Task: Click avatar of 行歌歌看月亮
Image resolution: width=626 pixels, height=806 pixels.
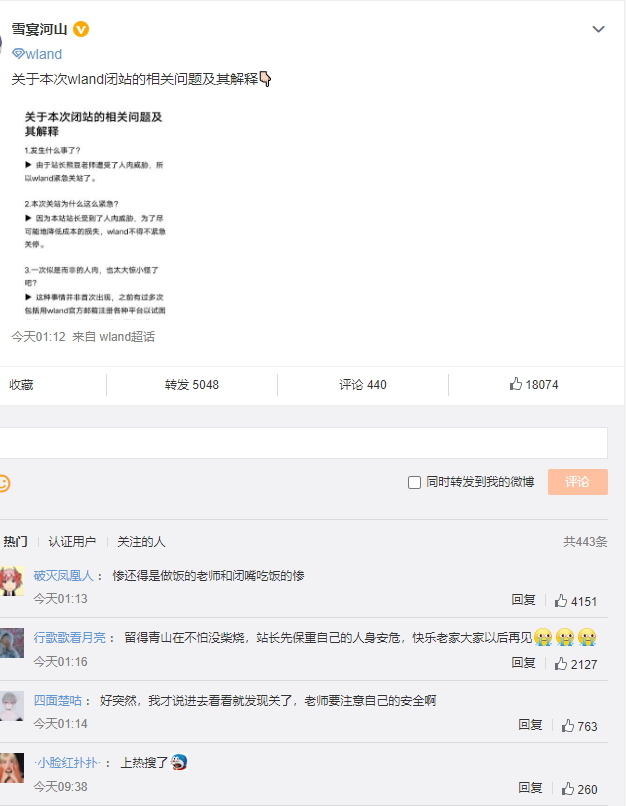Action: (x=12, y=643)
